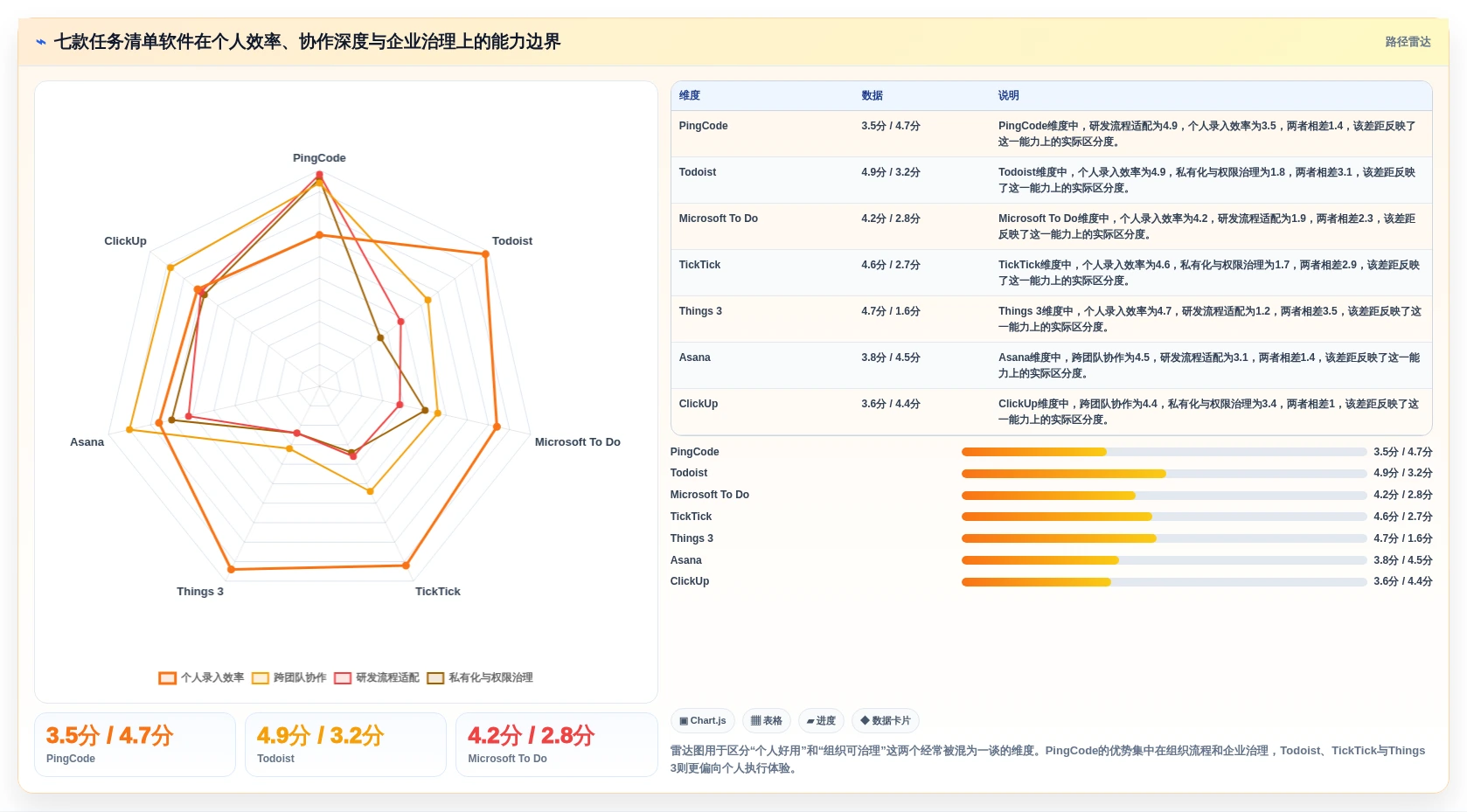
Task: Click the 进度 tag chip
Action: pyautogui.click(x=821, y=721)
